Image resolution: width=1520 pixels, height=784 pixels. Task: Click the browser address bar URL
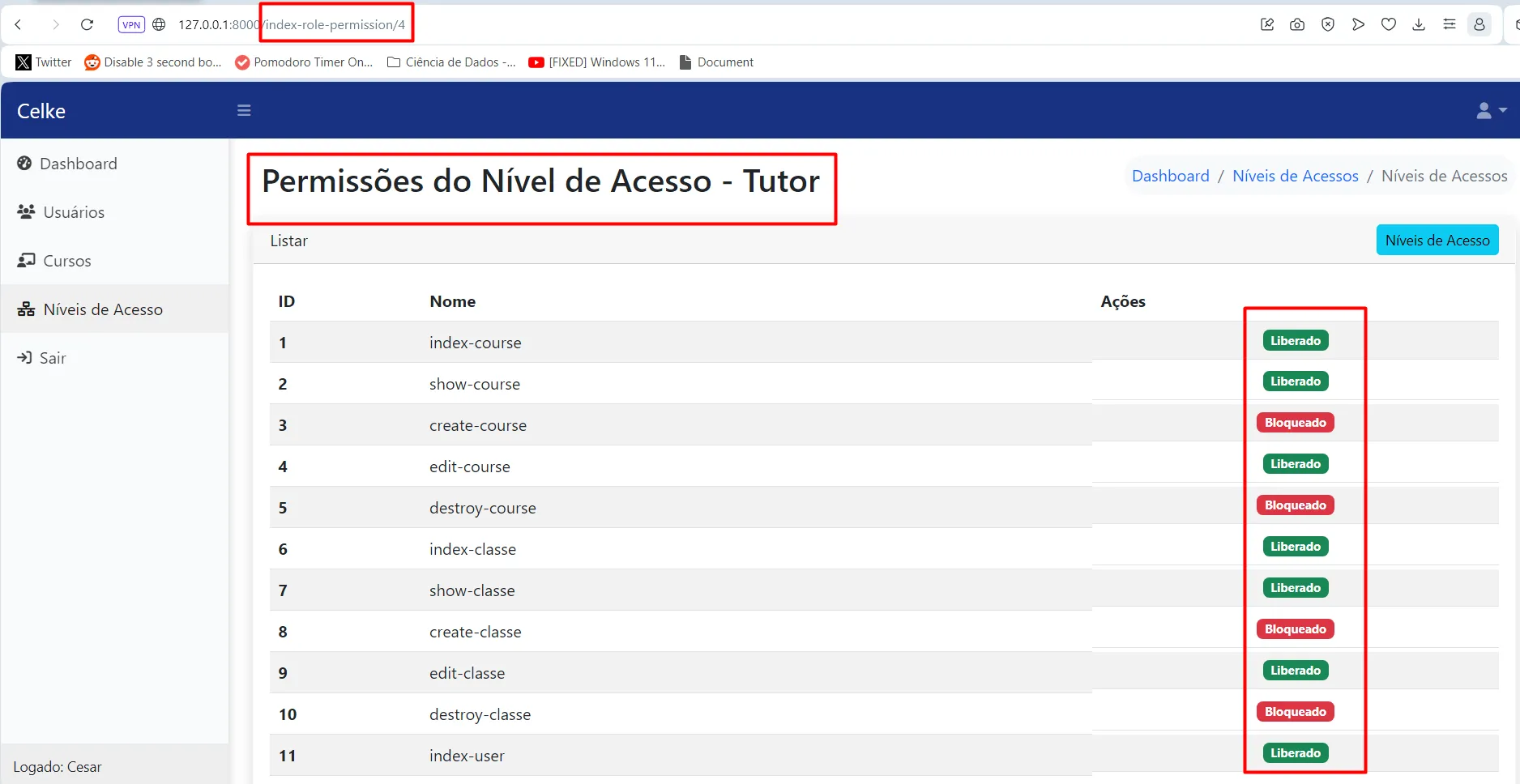292,24
